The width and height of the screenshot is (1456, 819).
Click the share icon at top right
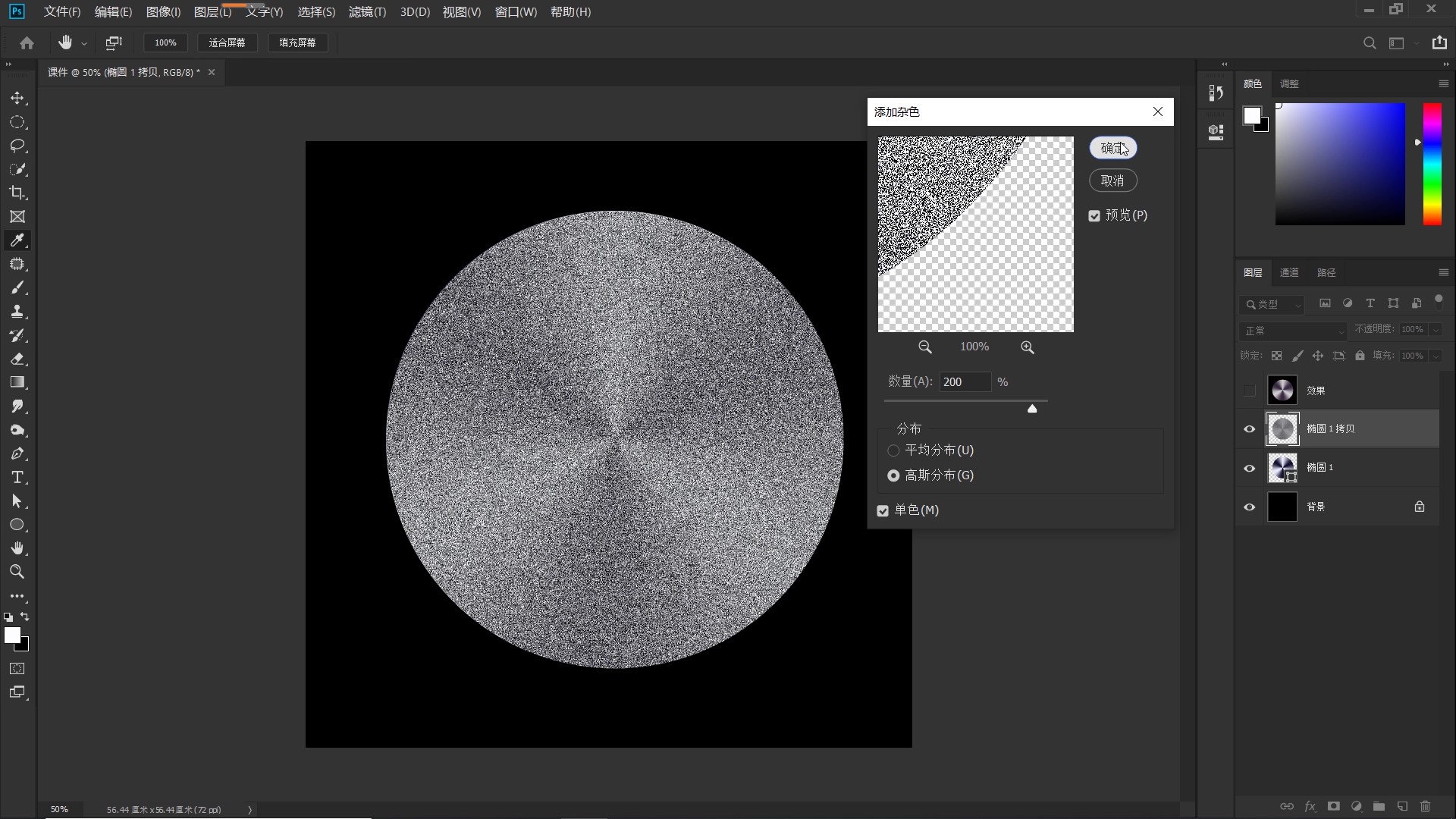tap(1439, 42)
